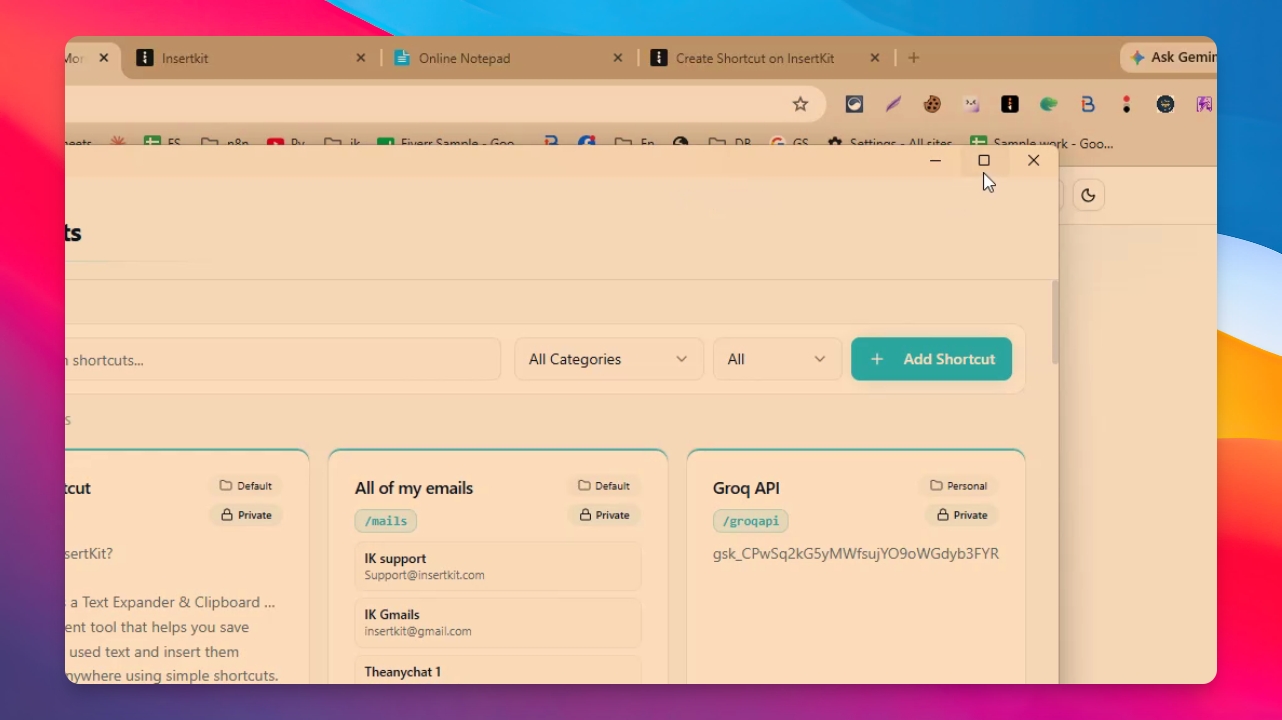This screenshot has height=720, width=1282.
Task: Click the /groqapi shortcut tag
Action: pyautogui.click(x=750, y=521)
